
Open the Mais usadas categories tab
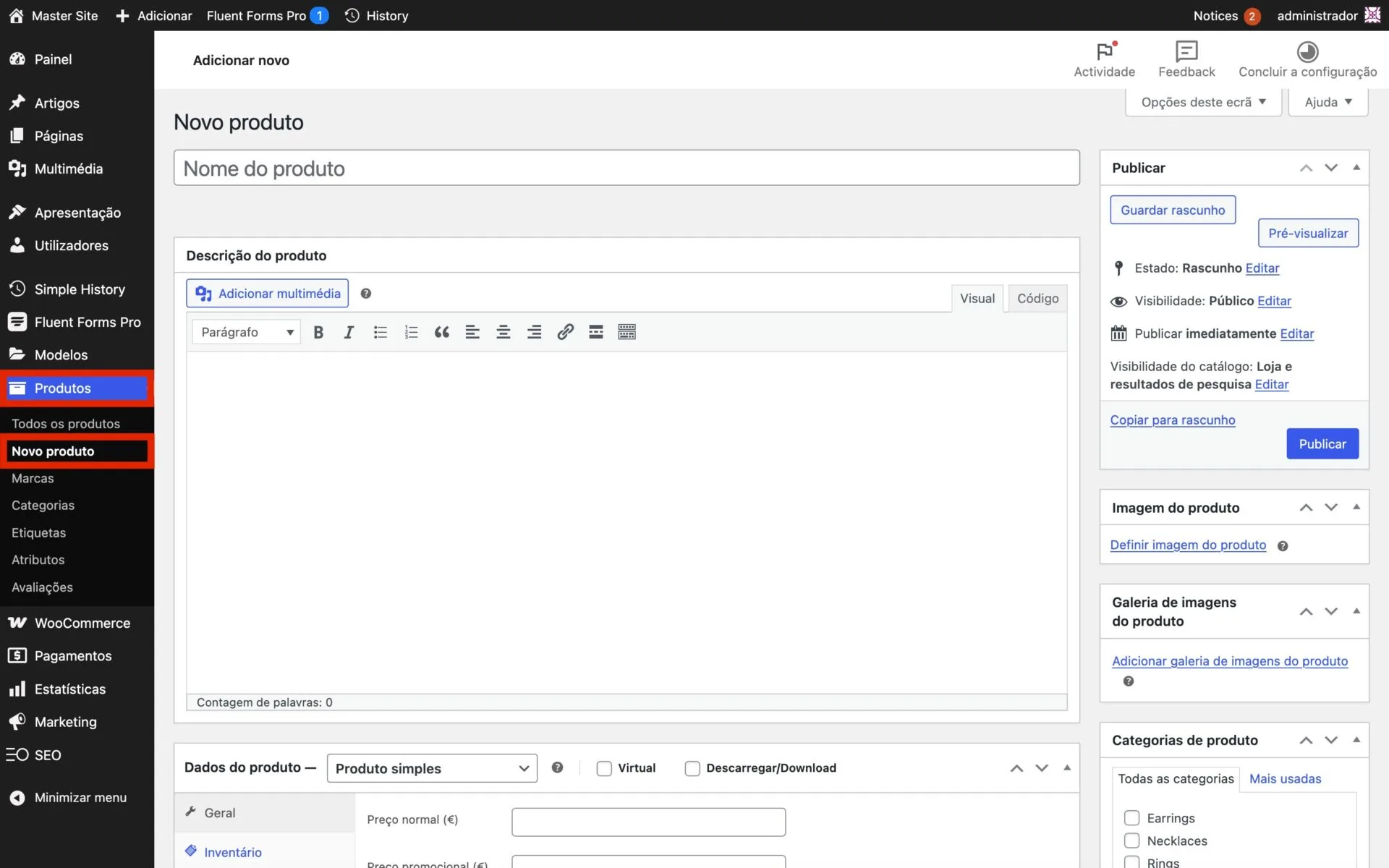click(x=1285, y=778)
